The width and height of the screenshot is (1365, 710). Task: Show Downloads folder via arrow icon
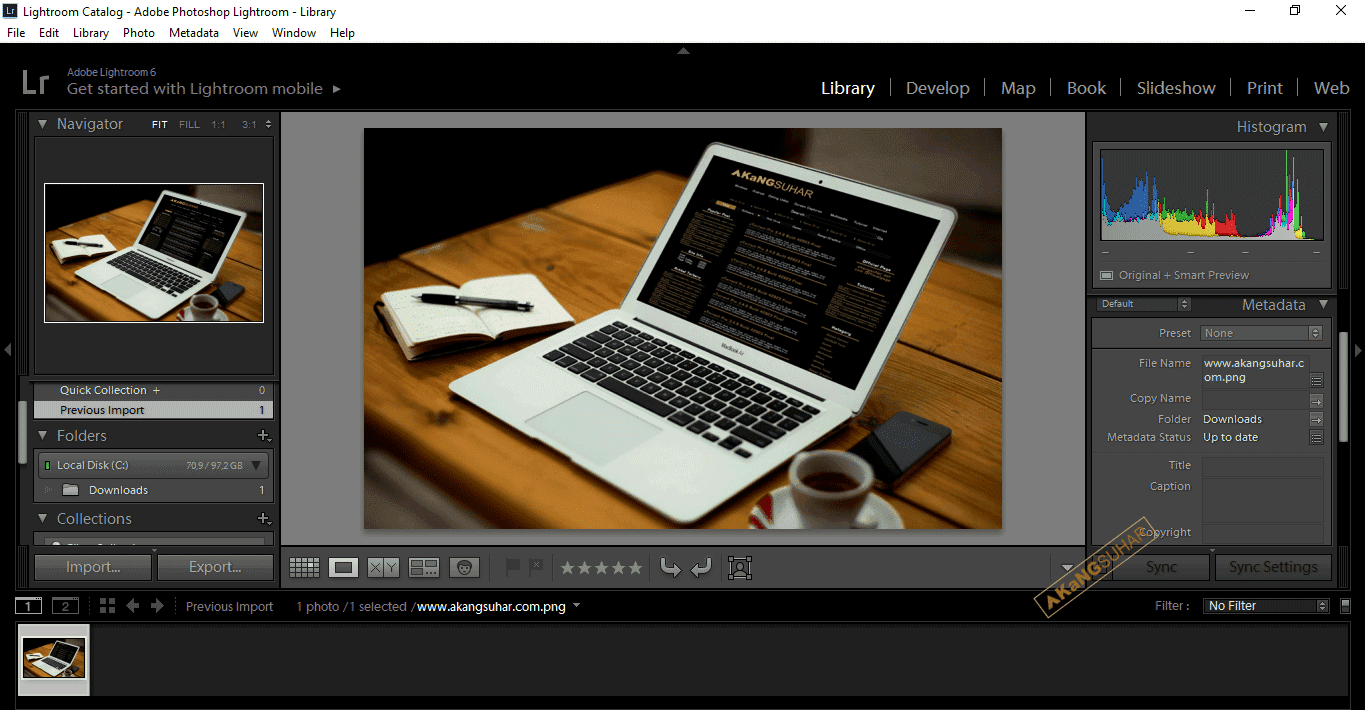coord(1317,419)
